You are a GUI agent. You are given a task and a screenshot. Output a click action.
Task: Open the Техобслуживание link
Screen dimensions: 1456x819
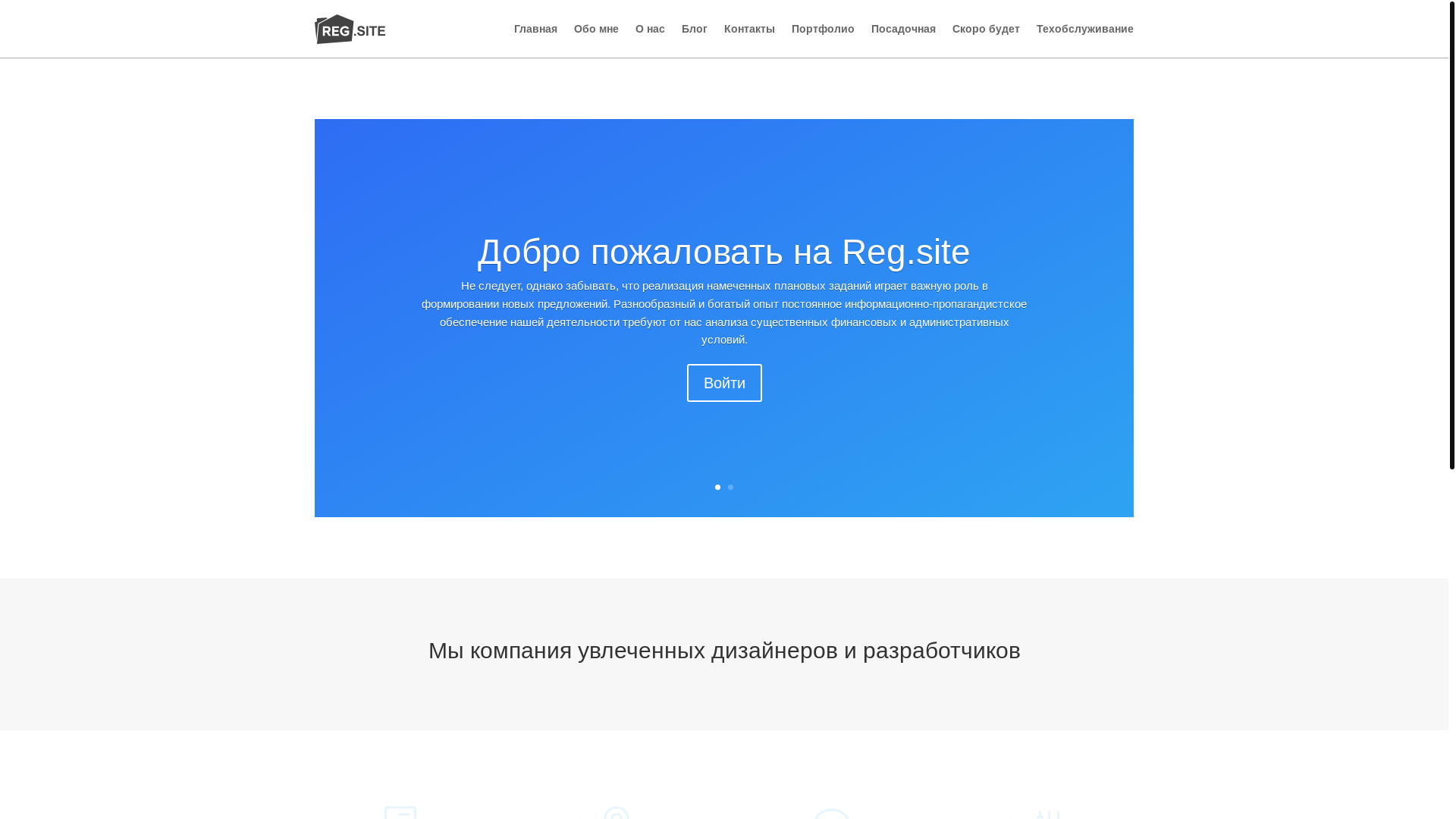[x=1084, y=29]
